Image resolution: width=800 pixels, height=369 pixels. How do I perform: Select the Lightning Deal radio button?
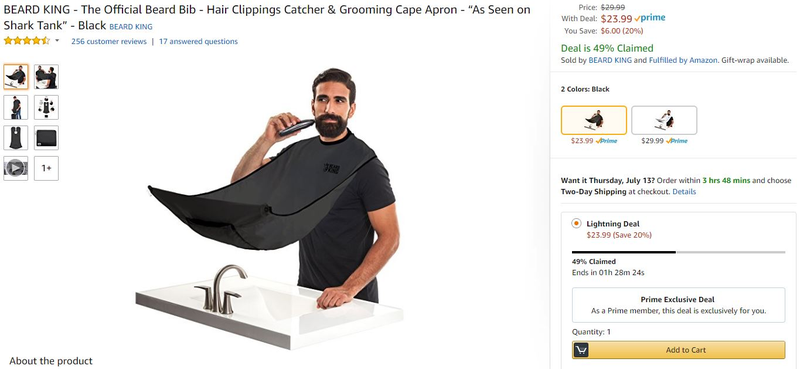[577, 224]
